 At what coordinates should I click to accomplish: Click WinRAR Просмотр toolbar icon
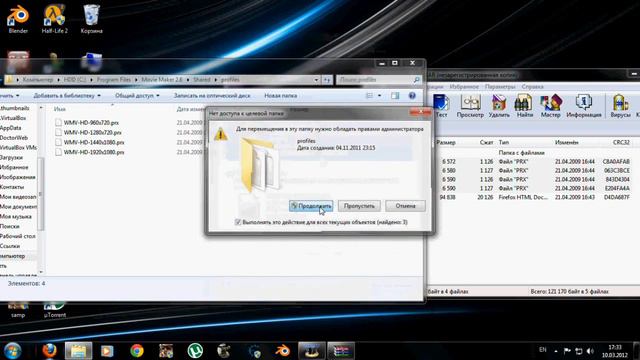point(470,106)
